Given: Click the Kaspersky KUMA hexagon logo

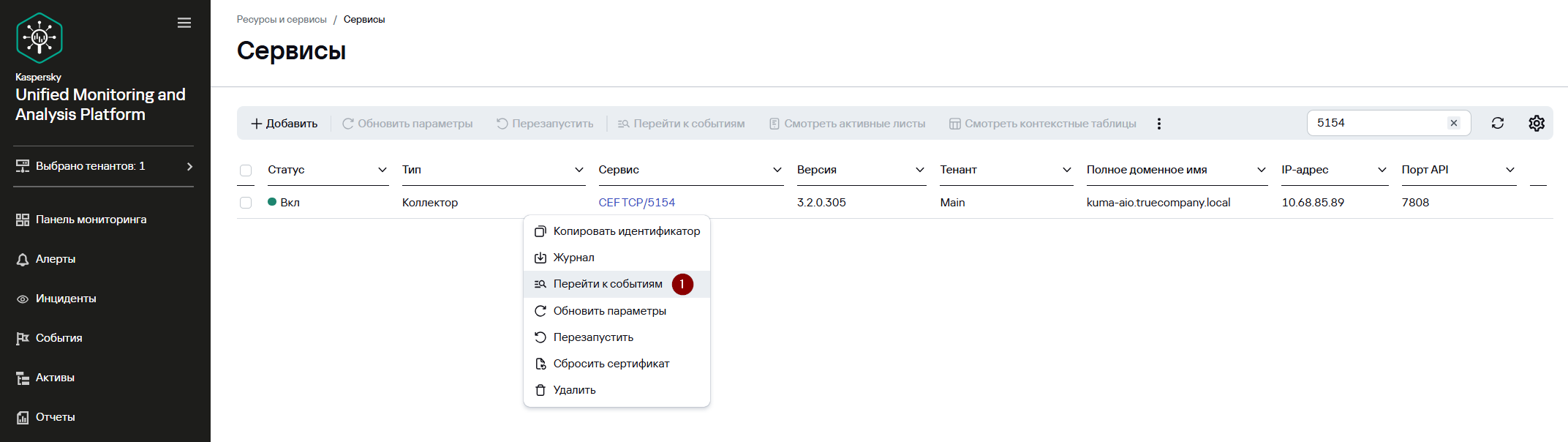Looking at the screenshot, I should click(x=39, y=38).
